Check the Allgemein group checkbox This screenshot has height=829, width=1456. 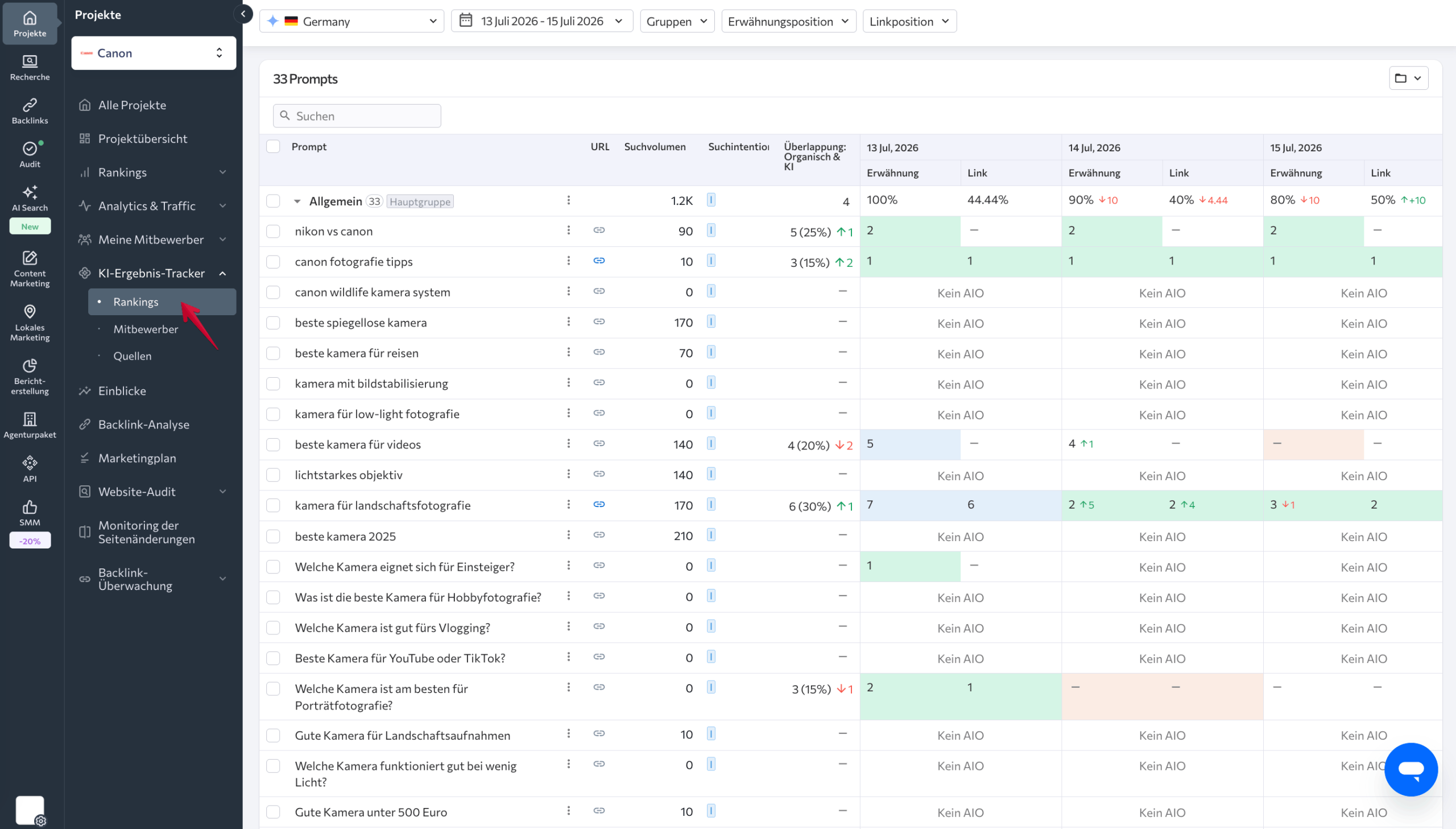273,201
